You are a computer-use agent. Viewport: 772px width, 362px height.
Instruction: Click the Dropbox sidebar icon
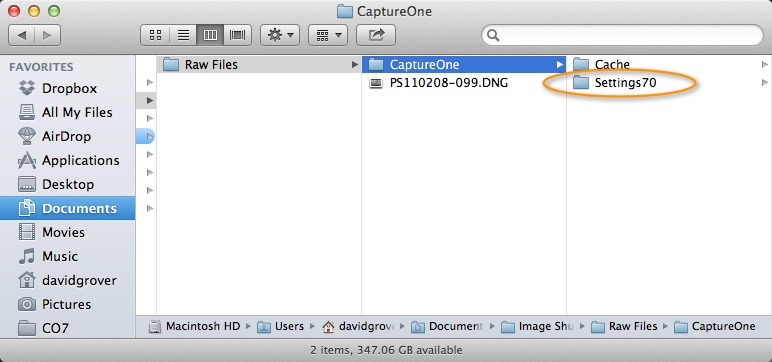(27, 88)
